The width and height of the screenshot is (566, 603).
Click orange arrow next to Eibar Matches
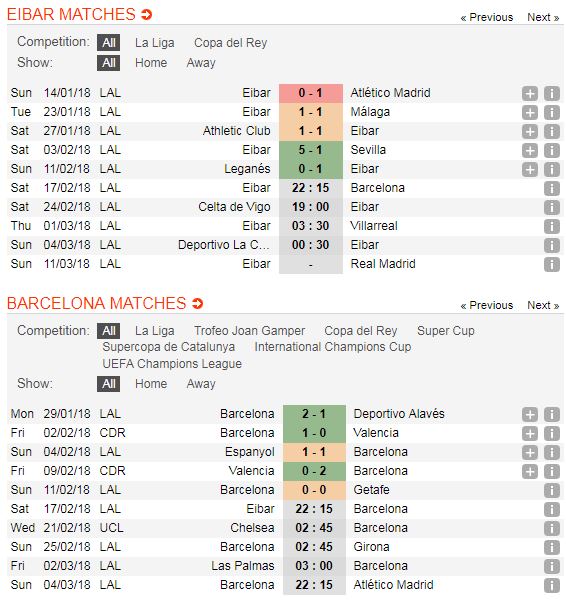(x=146, y=15)
